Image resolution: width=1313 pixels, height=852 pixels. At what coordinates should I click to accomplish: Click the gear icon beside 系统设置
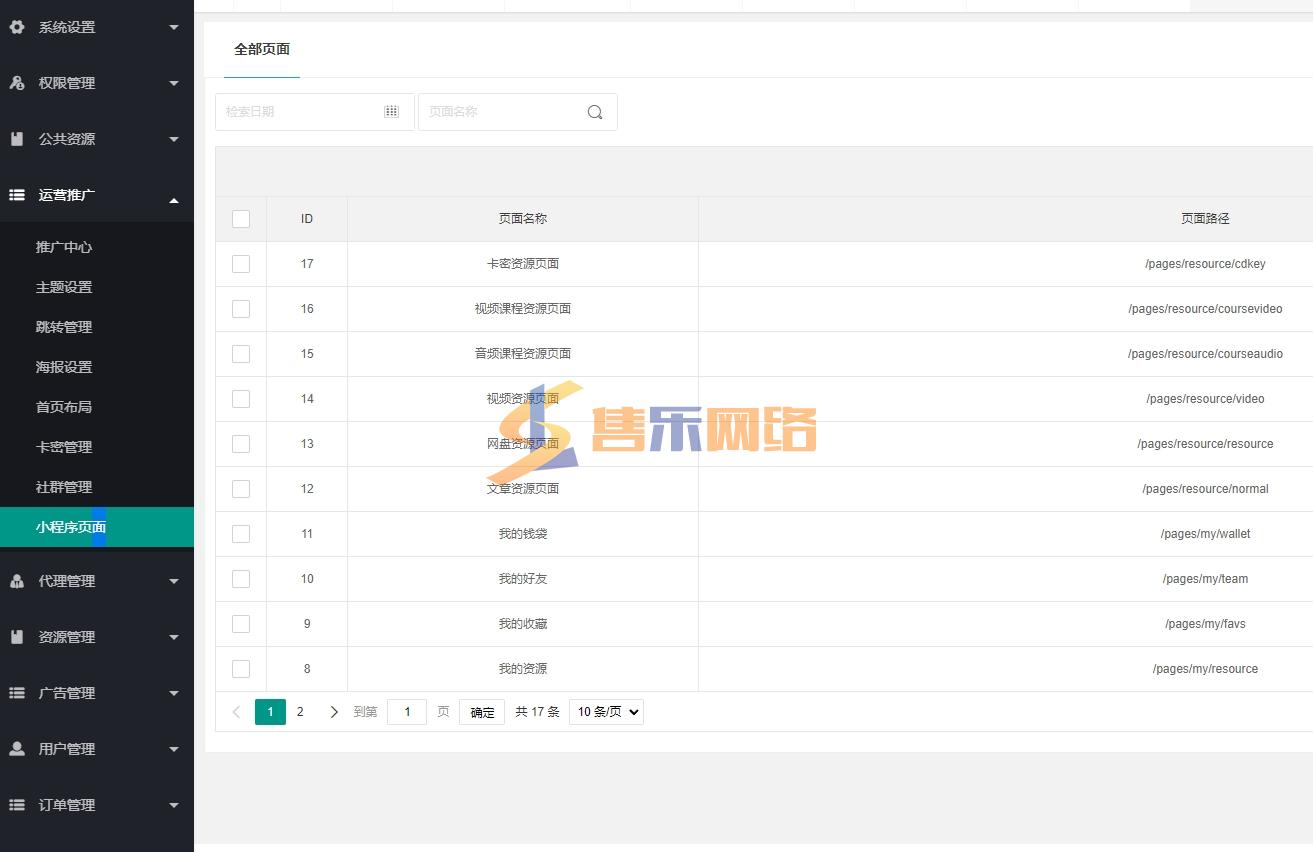(x=17, y=27)
